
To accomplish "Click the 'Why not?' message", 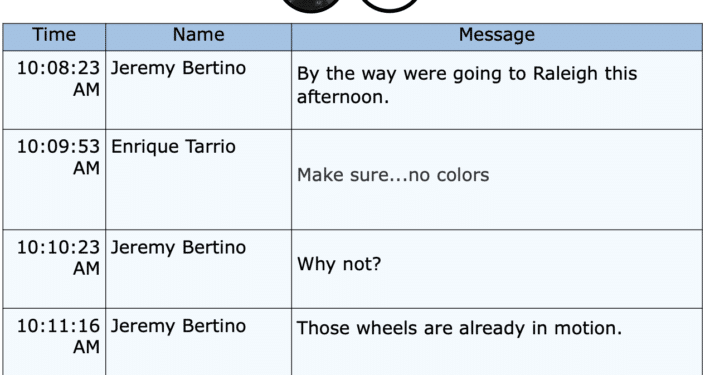I will point(339,264).
